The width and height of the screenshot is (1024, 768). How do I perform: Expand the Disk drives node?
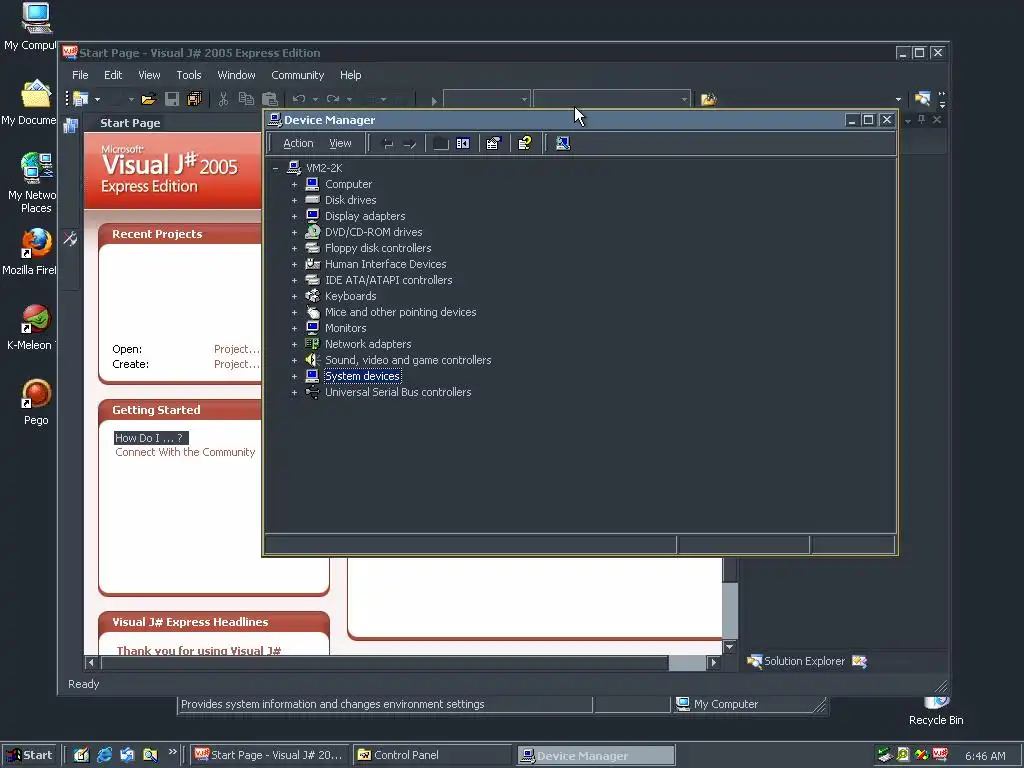pos(295,200)
